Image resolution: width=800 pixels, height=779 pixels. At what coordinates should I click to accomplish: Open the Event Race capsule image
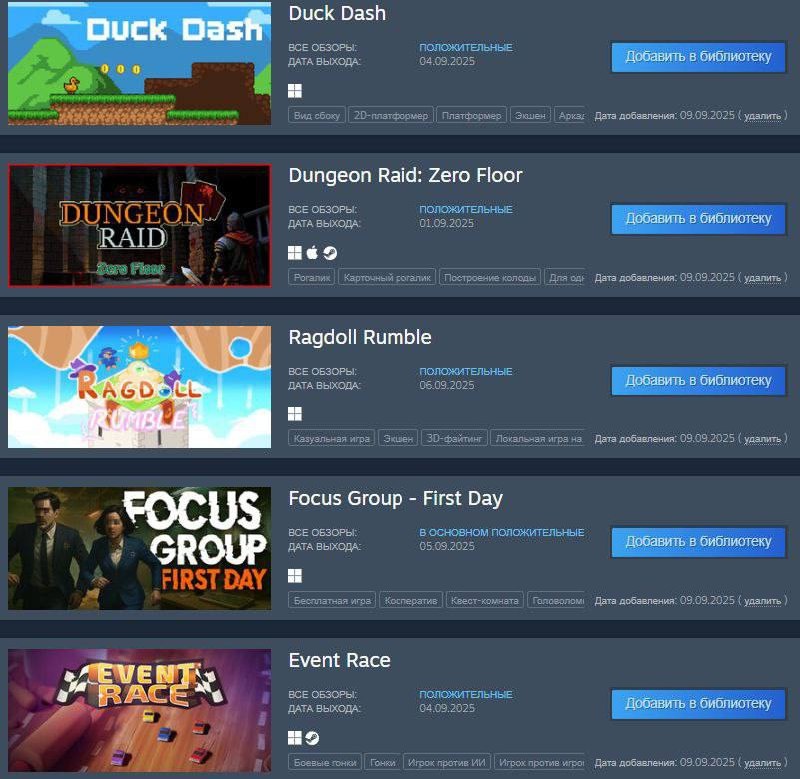click(x=139, y=710)
